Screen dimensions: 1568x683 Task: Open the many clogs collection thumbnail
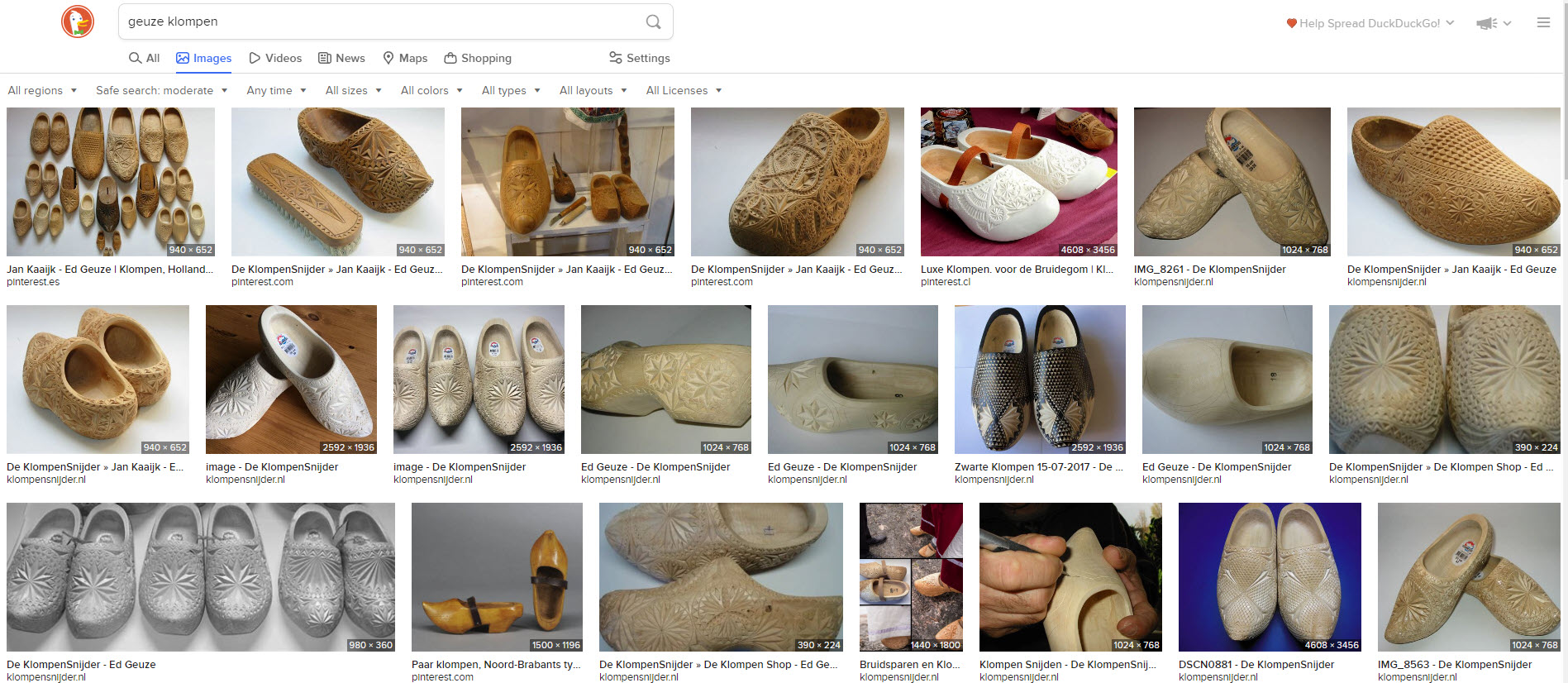click(111, 182)
